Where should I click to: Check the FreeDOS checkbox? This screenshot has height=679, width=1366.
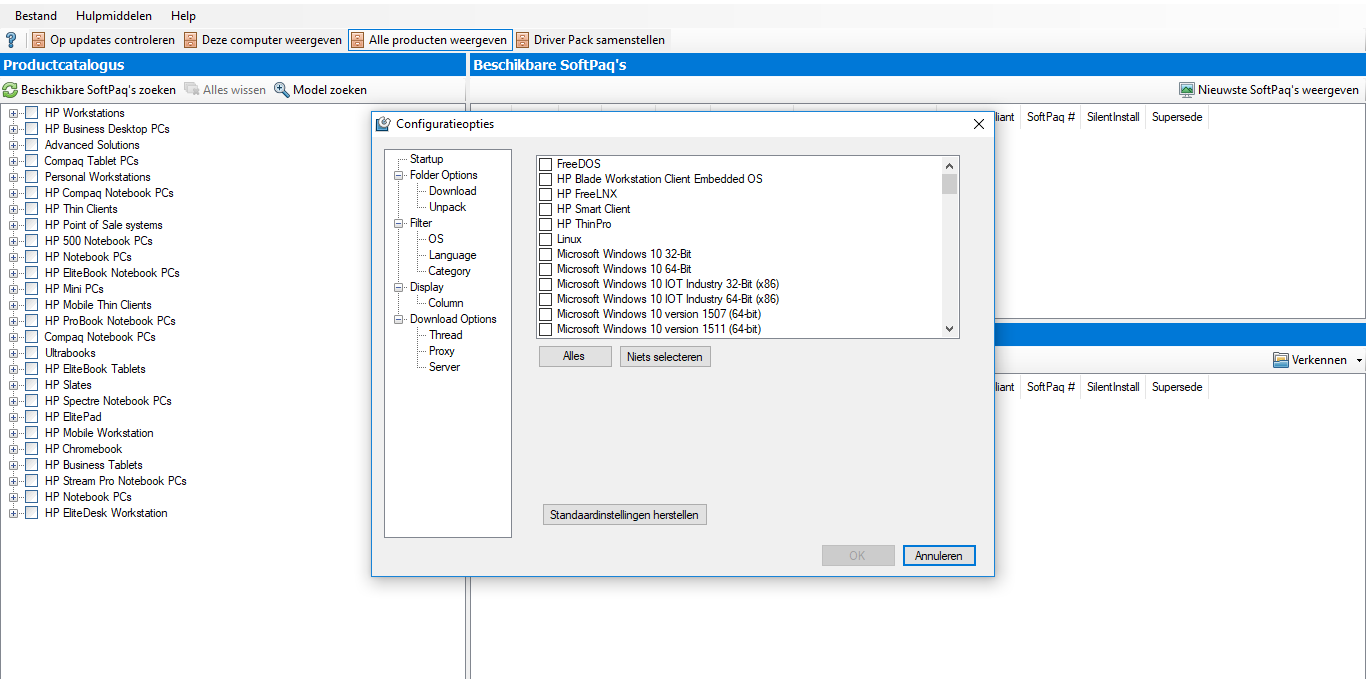click(546, 164)
